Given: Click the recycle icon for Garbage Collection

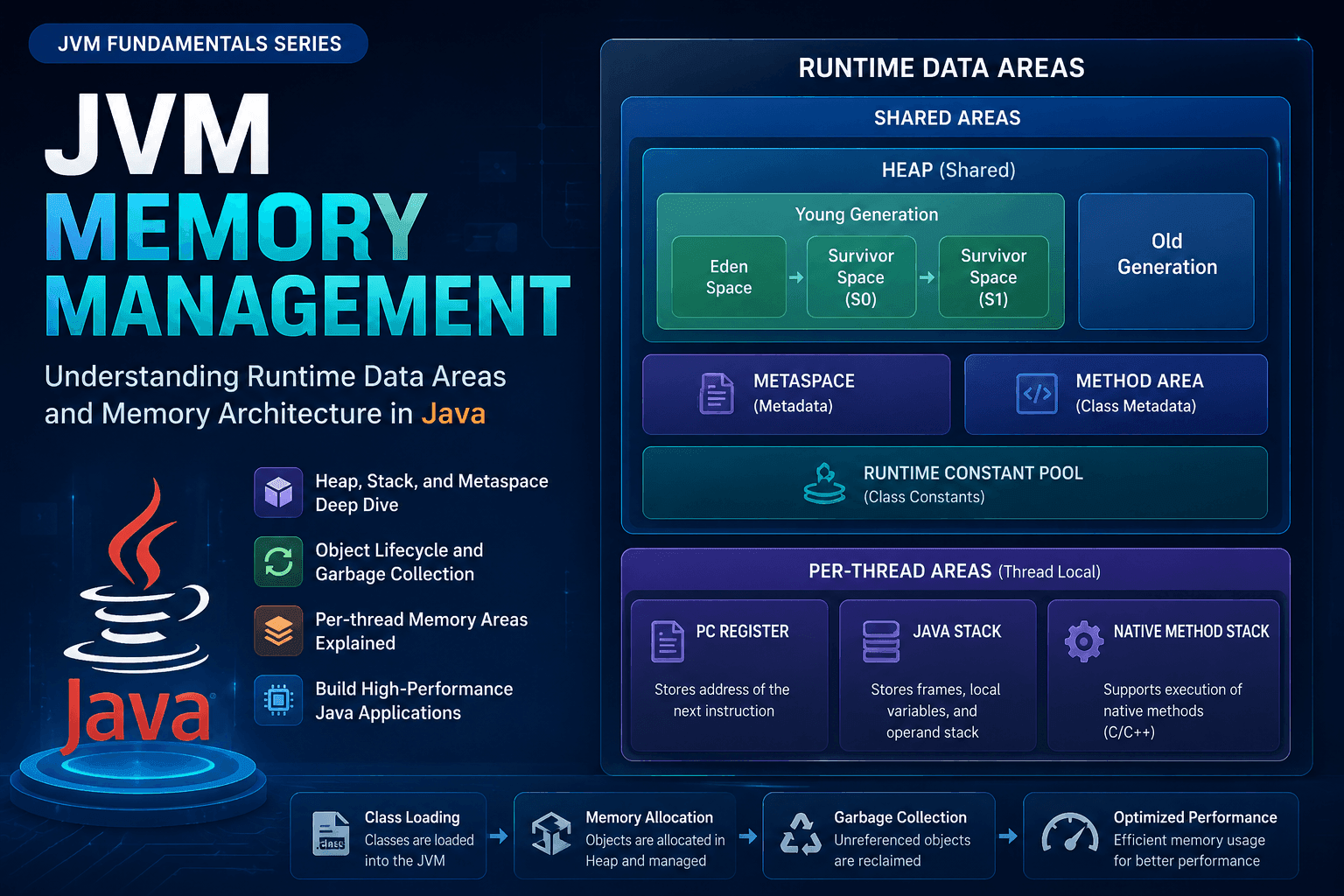Looking at the screenshot, I should 801,834.
